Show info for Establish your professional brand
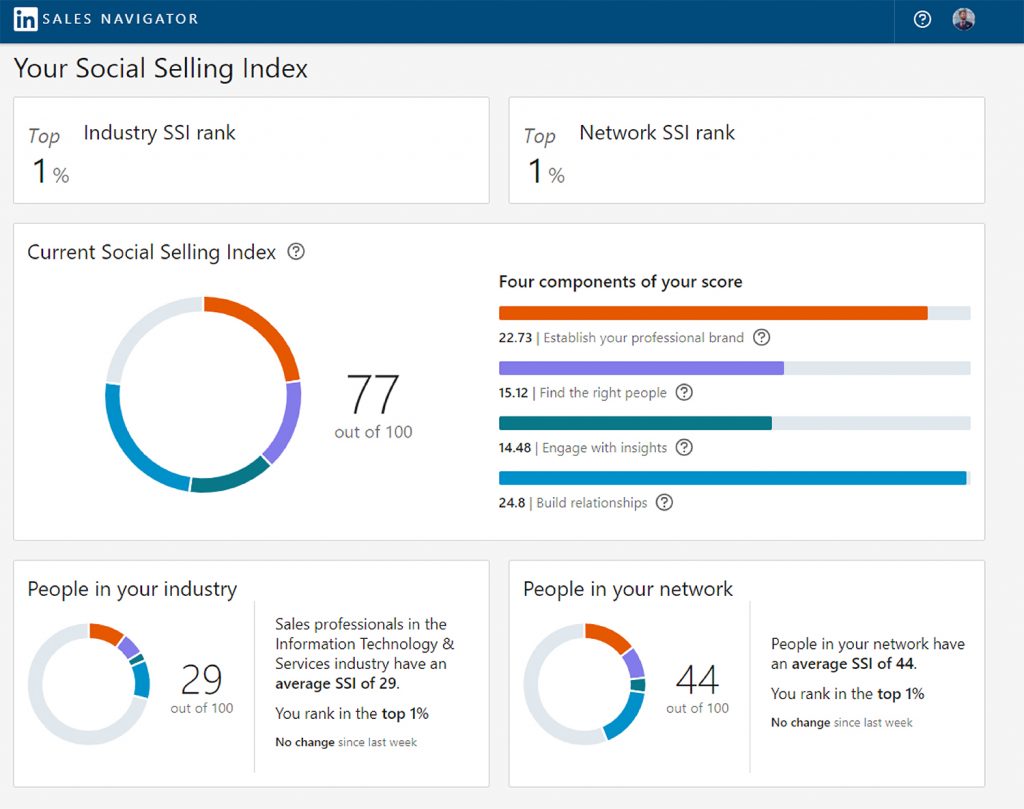1024x809 pixels. pos(761,337)
